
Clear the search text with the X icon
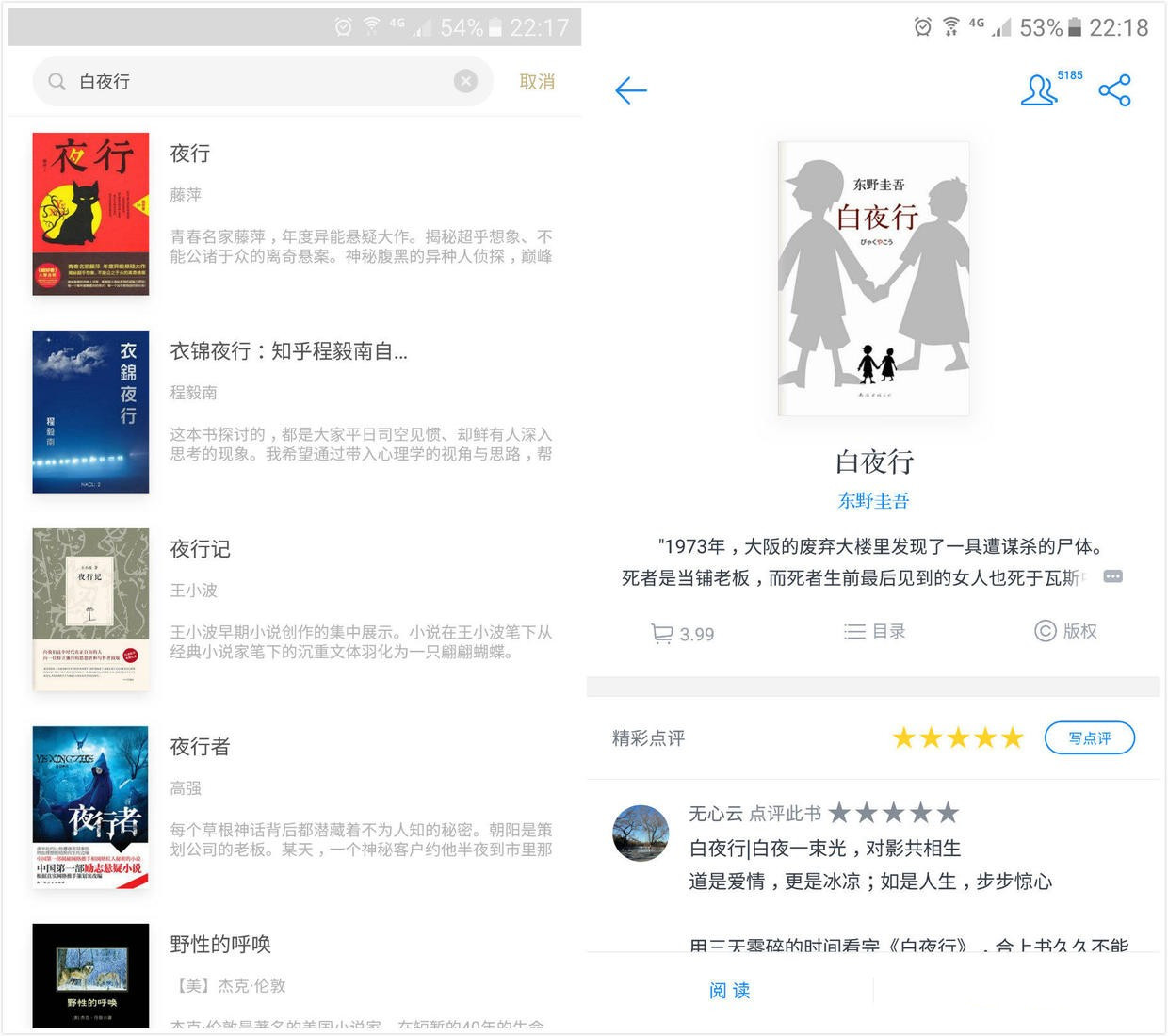(x=465, y=81)
